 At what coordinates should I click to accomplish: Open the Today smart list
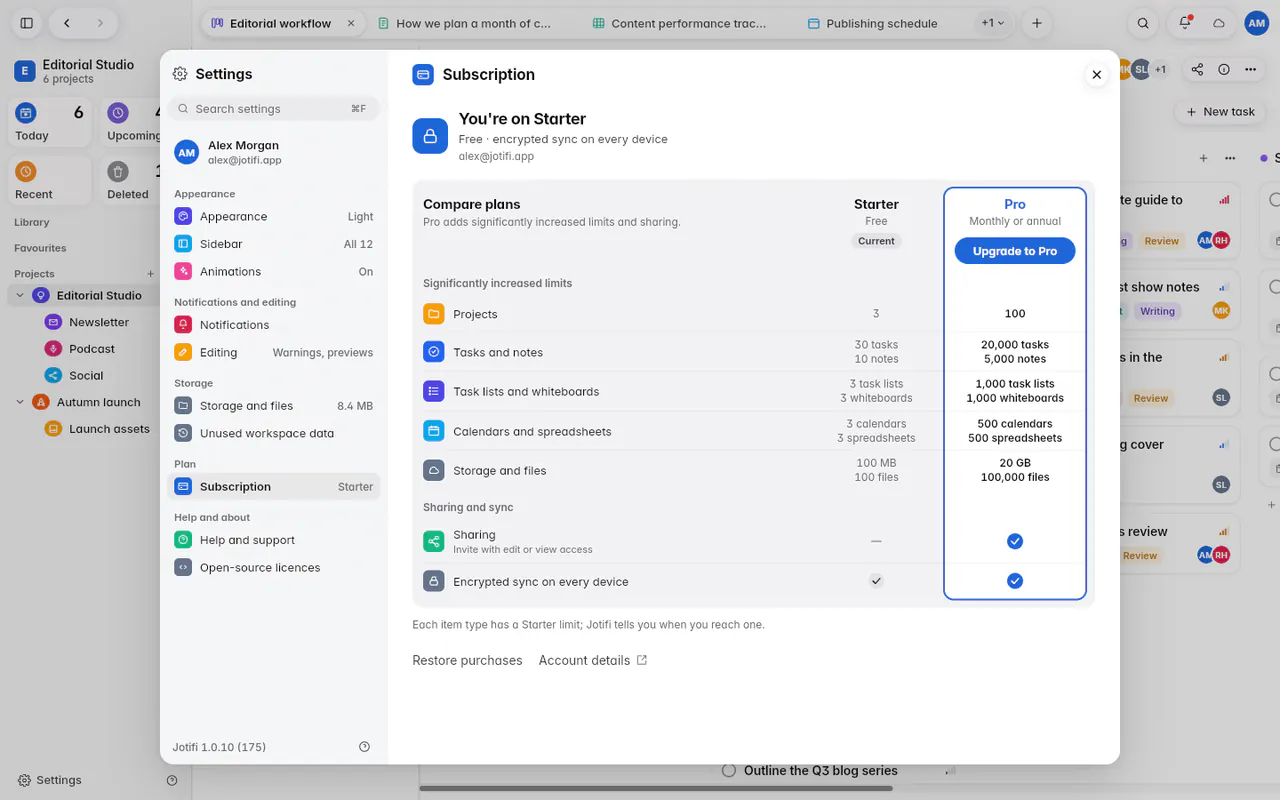50,123
